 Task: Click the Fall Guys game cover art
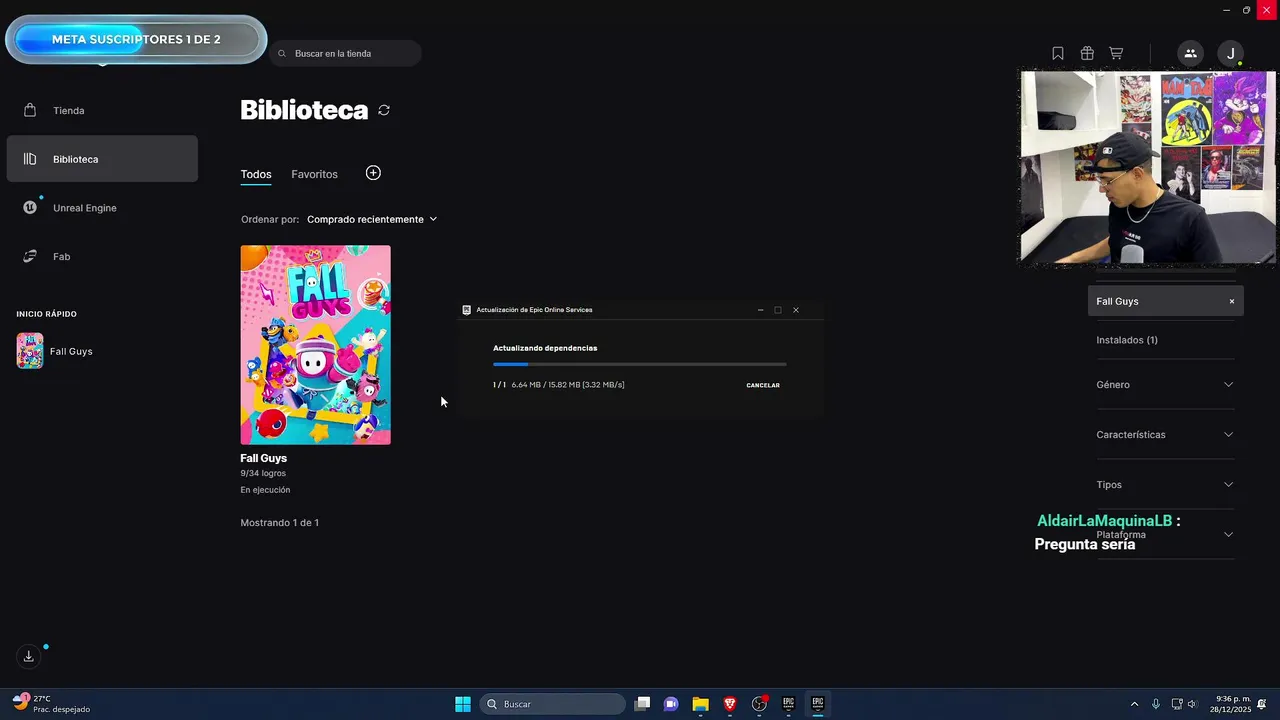pos(315,344)
